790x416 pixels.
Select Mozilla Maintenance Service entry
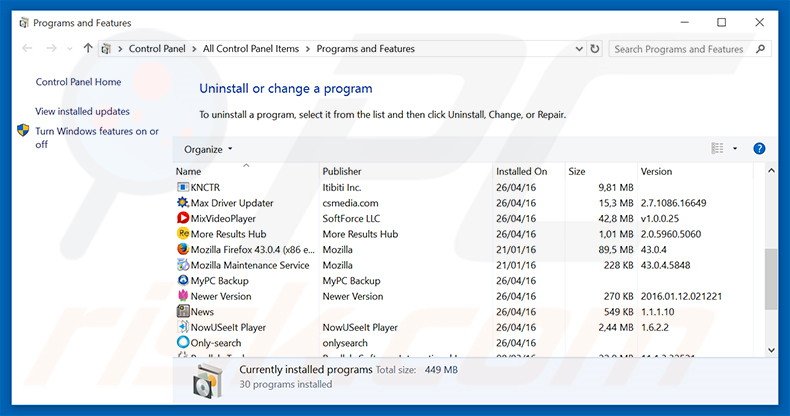[250, 265]
